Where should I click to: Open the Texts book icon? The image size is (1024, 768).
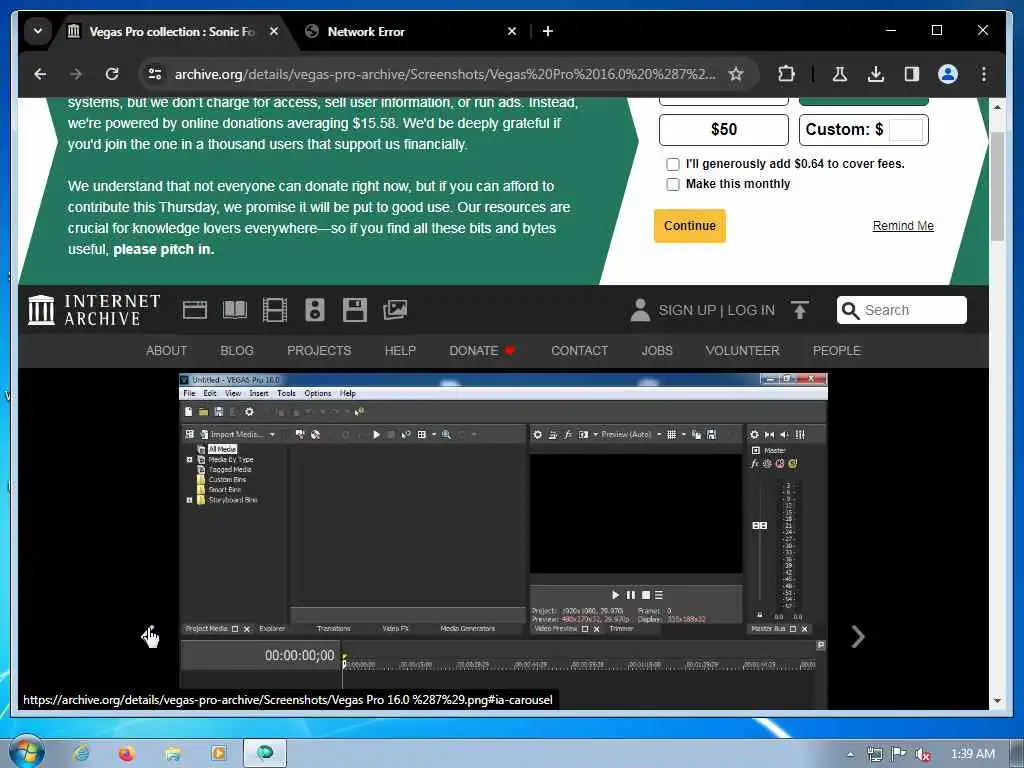pyautogui.click(x=235, y=310)
